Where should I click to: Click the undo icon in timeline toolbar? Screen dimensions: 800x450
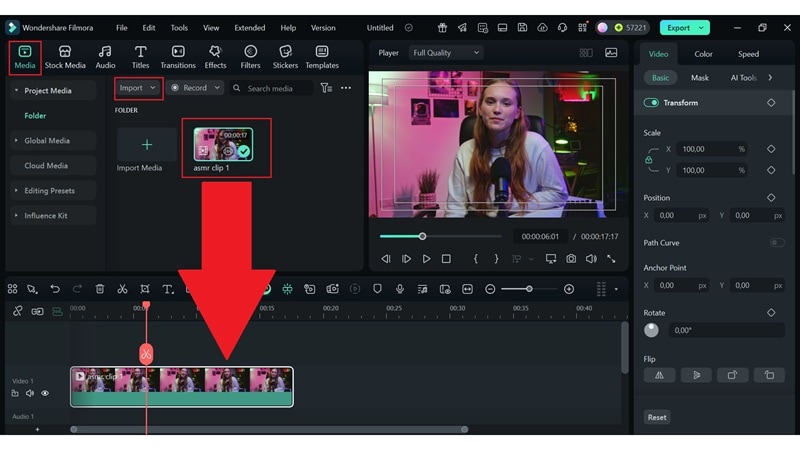(55, 289)
